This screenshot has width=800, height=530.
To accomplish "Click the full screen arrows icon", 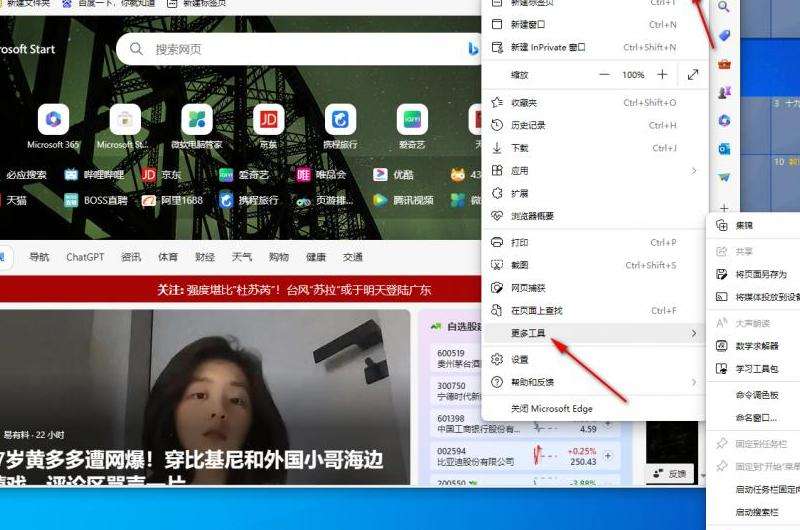I will [692, 75].
